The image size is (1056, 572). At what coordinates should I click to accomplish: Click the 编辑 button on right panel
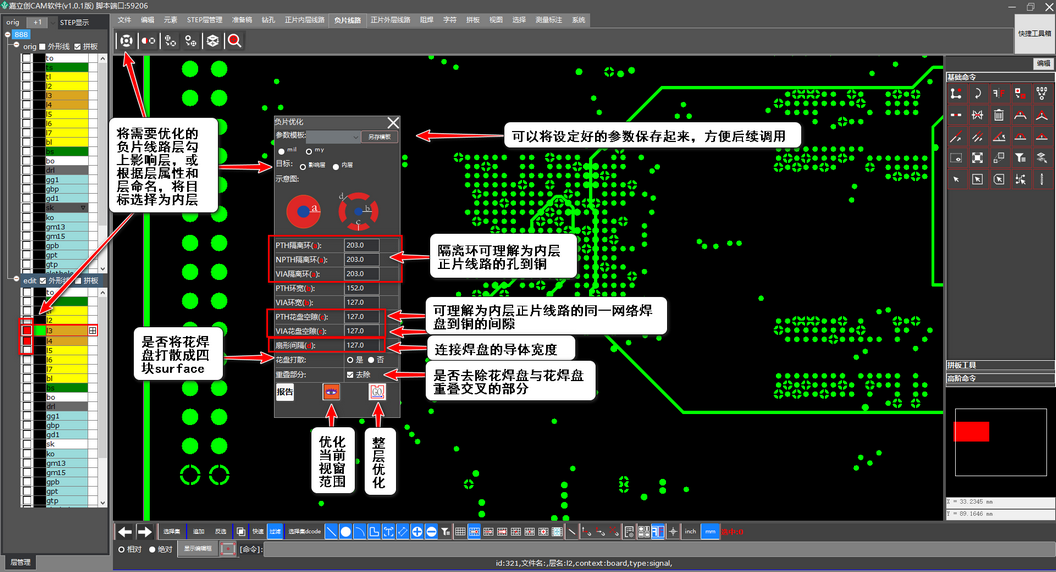(x=1043, y=63)
